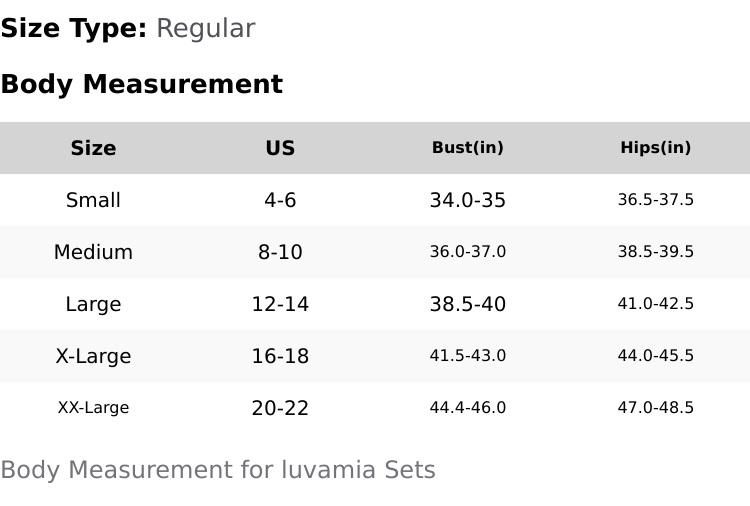Screen dimensions: 750x506
Task: Select the Small size row label
Action: (93, 200)
